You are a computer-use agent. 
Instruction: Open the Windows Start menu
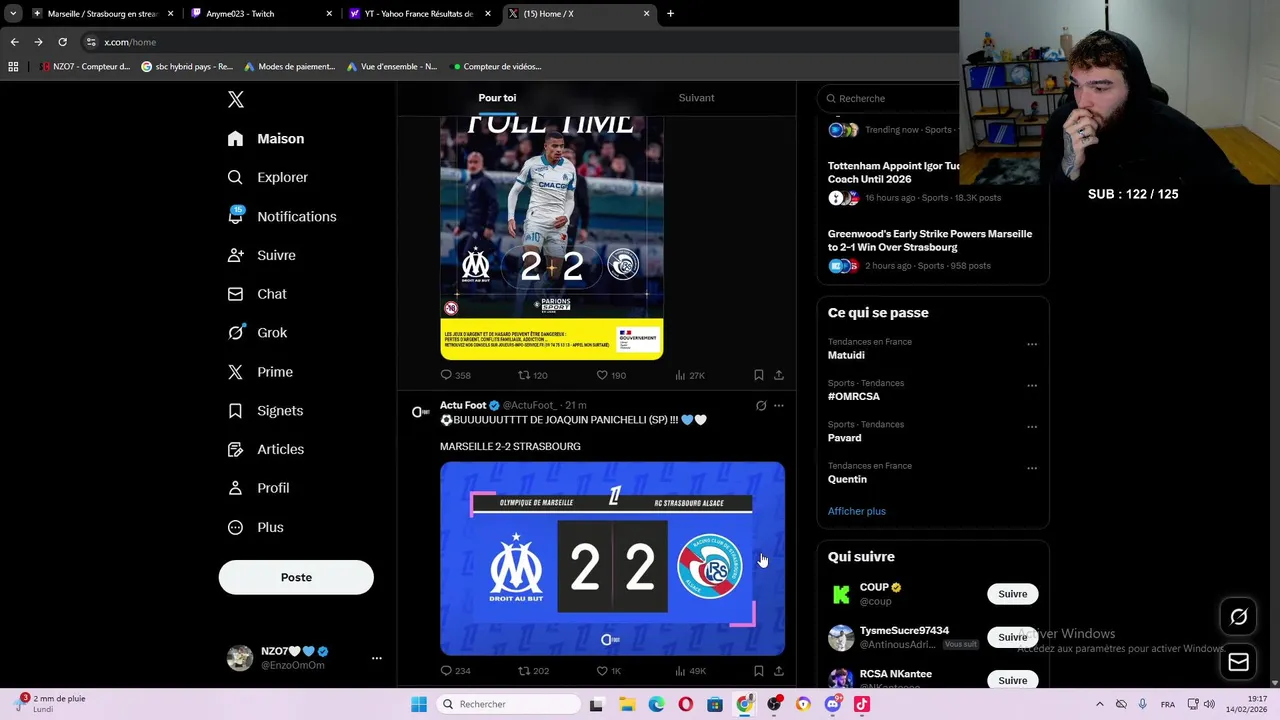point(418,704)
